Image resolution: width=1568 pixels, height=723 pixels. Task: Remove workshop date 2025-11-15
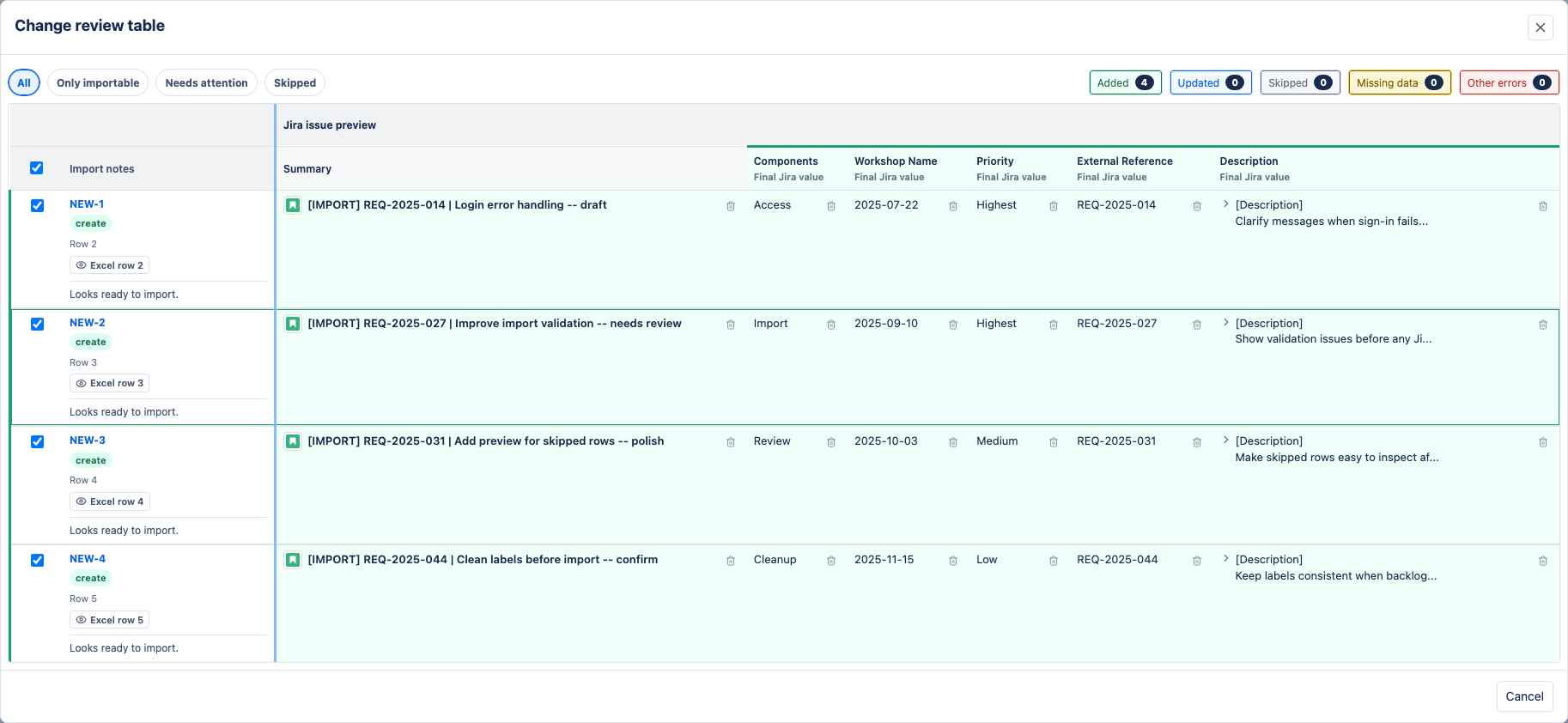coord(953,561)
